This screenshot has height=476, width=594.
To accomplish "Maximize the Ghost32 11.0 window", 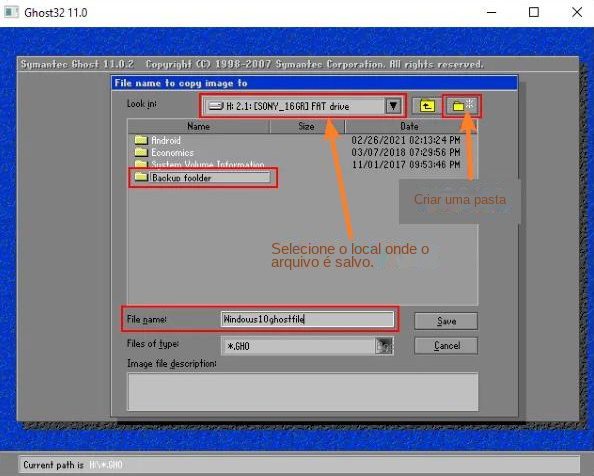I will [x=534, y=12].
